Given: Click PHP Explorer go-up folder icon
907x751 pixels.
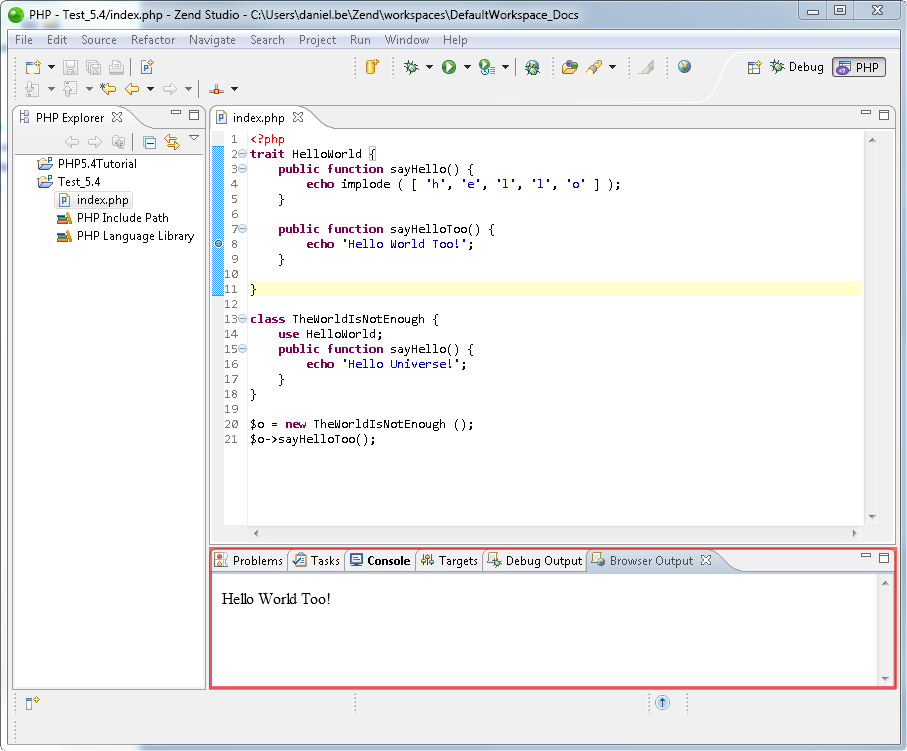Looking at the screenshot, I should point(118,142).
